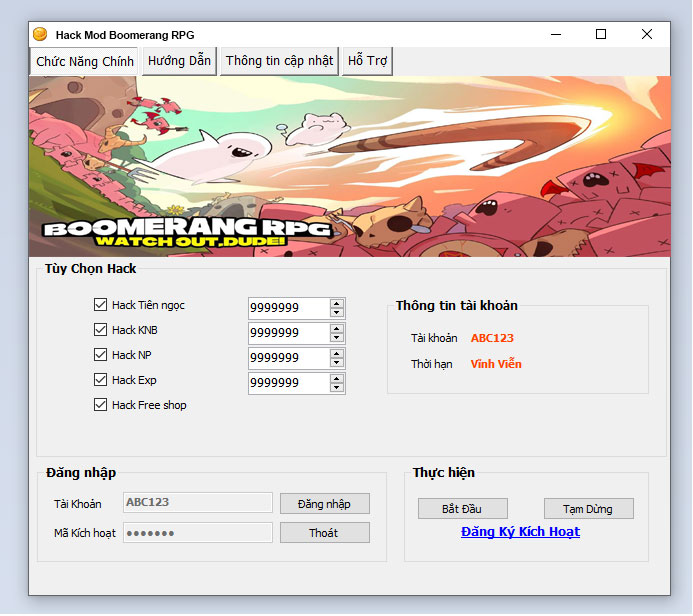693x616 pixels.
Task: Click the Thoát button
Action: pyautogui.click(x=324, y=533)
